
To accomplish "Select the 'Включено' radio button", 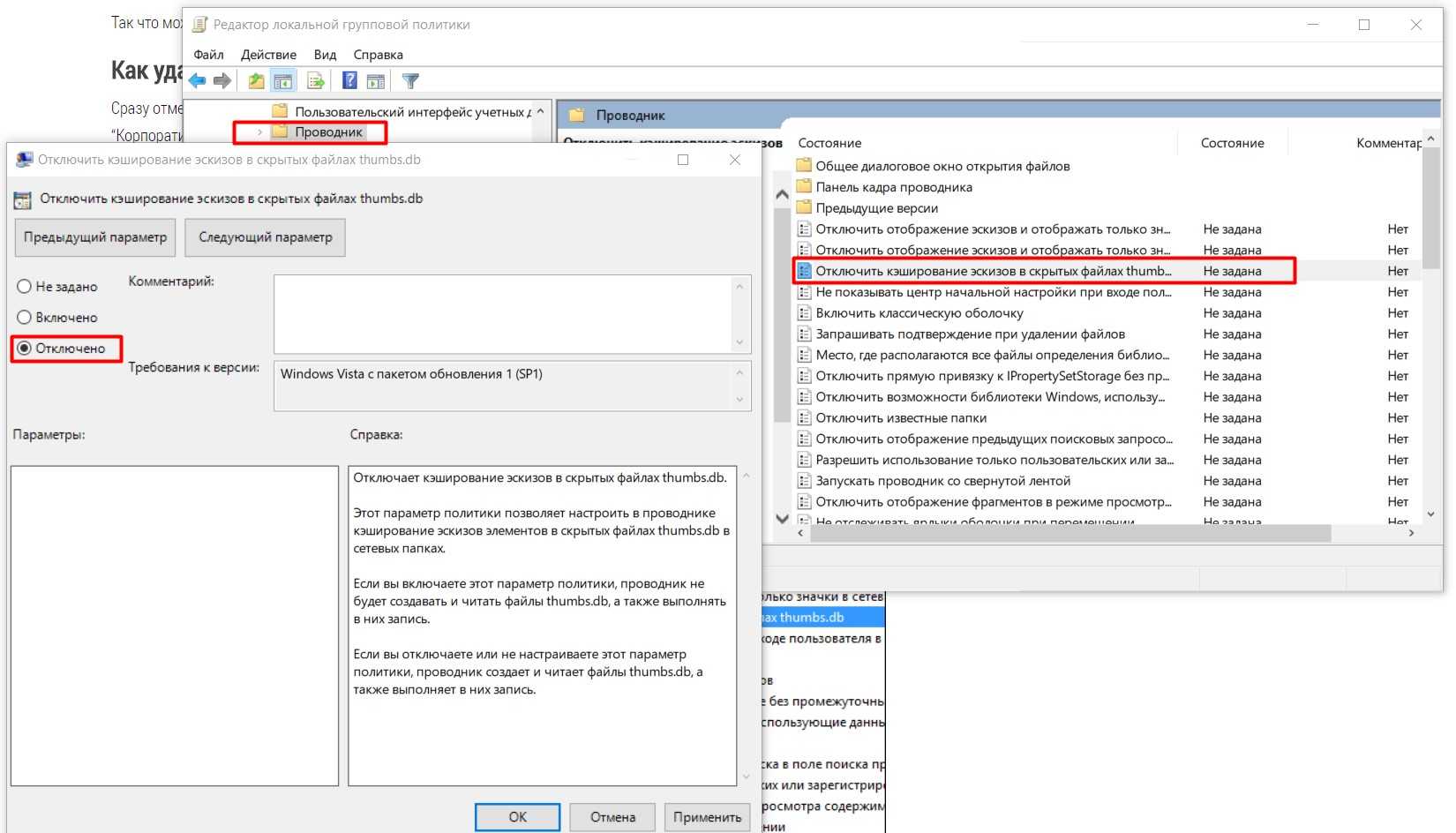I will pyautogui.click(x=25, y=318).
